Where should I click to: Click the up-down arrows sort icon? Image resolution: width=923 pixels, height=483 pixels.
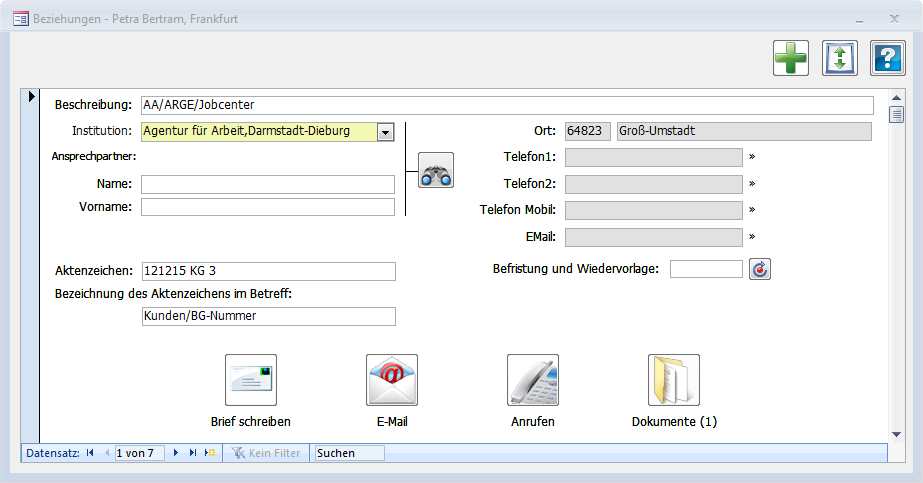(x=839, y=59)
